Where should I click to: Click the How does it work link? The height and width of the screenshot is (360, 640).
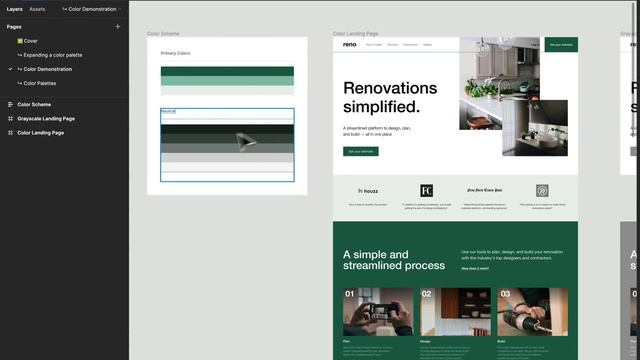pos(475,269)
